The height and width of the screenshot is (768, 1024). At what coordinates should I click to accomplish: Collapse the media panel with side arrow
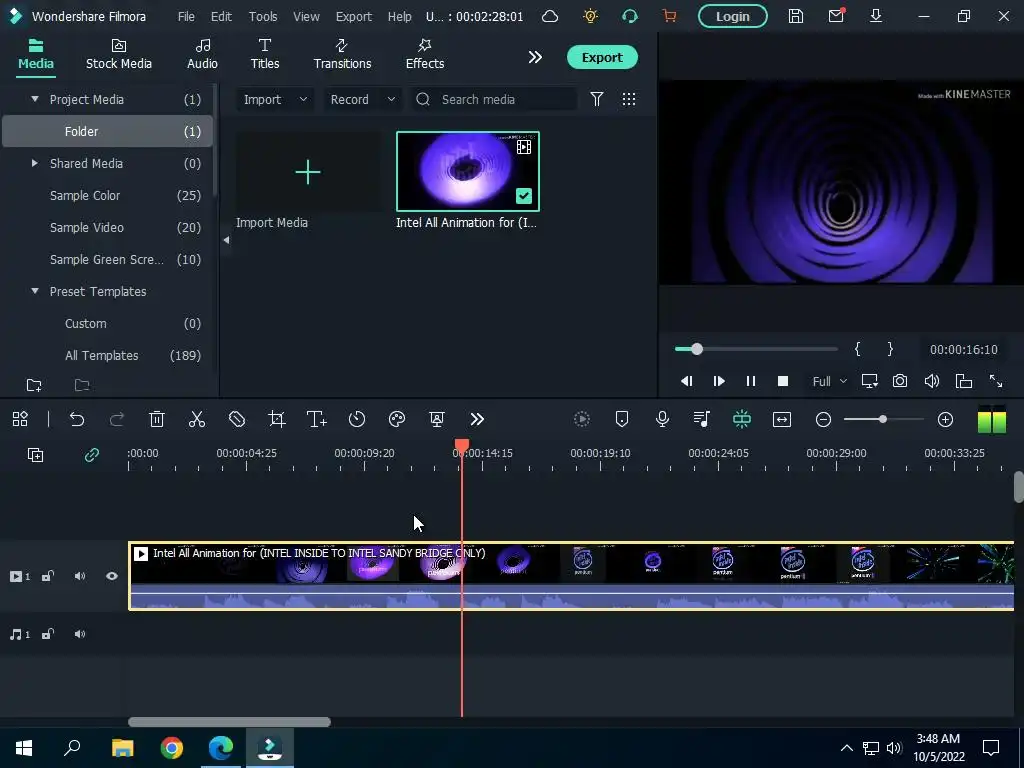pos(226,240)
